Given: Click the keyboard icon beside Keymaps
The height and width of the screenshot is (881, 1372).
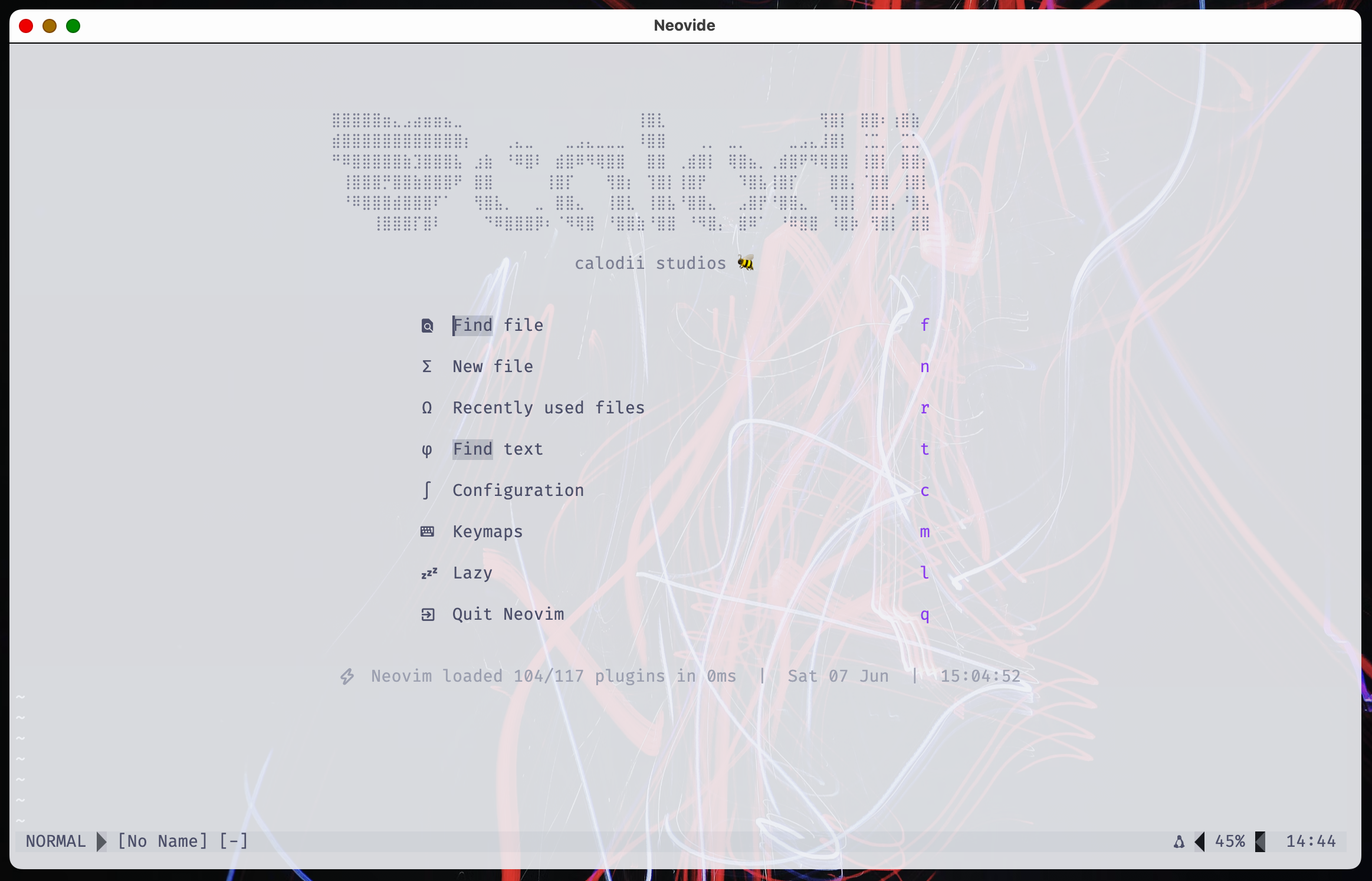Looking at the screenshot, I should click(x=427, y=532).
